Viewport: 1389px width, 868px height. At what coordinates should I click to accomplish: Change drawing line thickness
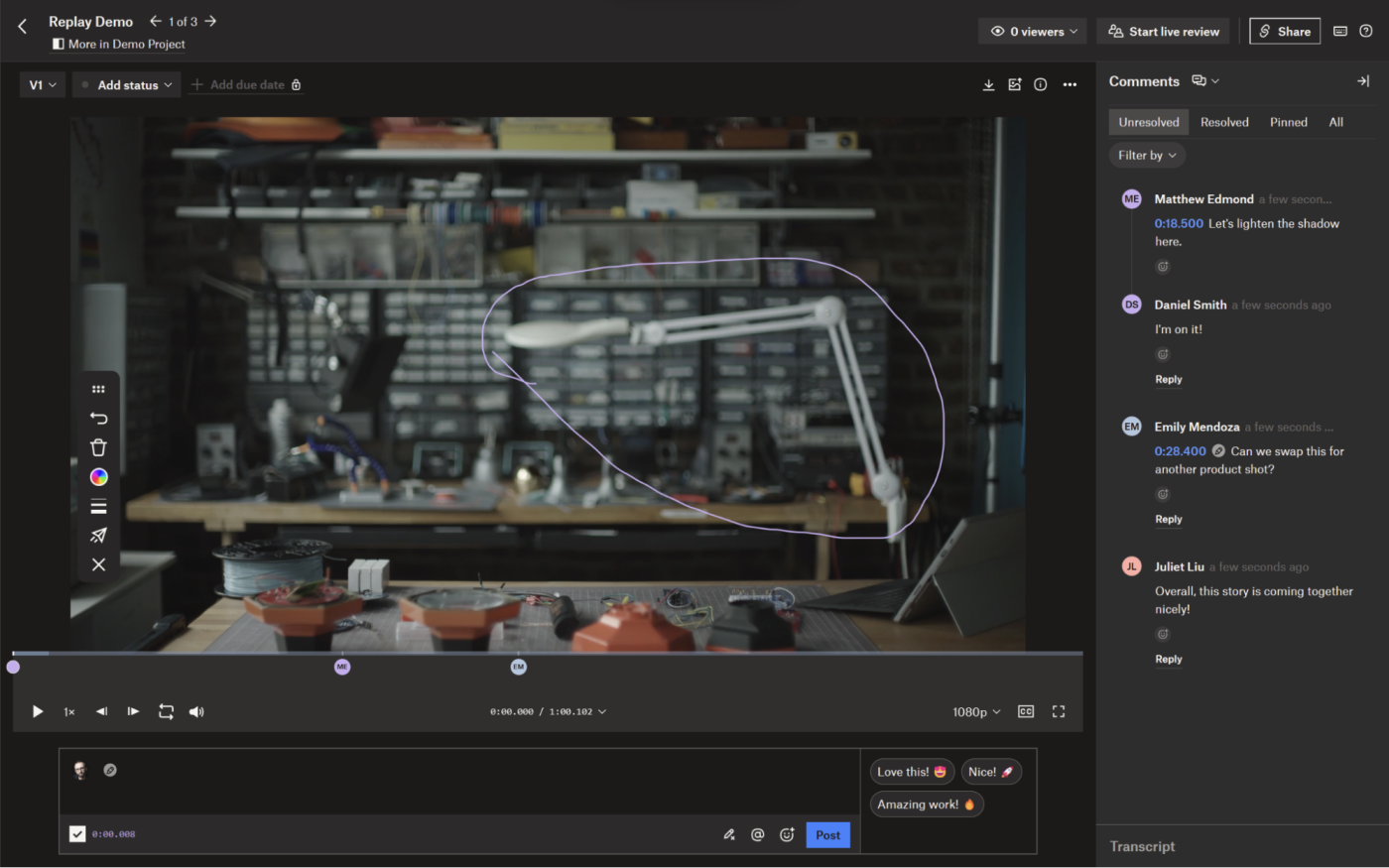[98, 507]
